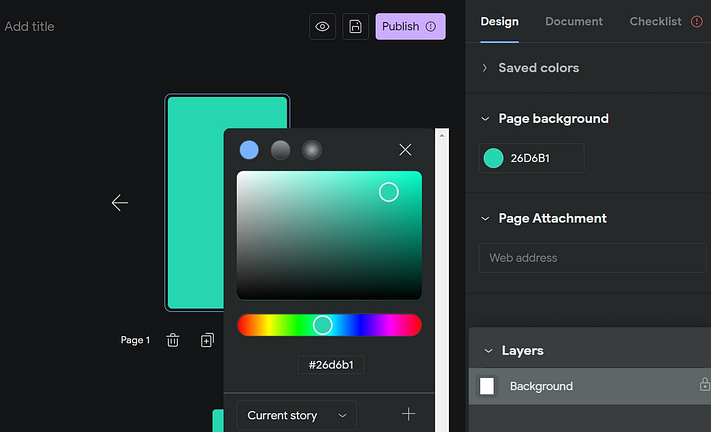Viewport: 711px width, 432px height.
Task: Click the saturation picker circle handle
Action: (x=389, y=192)
